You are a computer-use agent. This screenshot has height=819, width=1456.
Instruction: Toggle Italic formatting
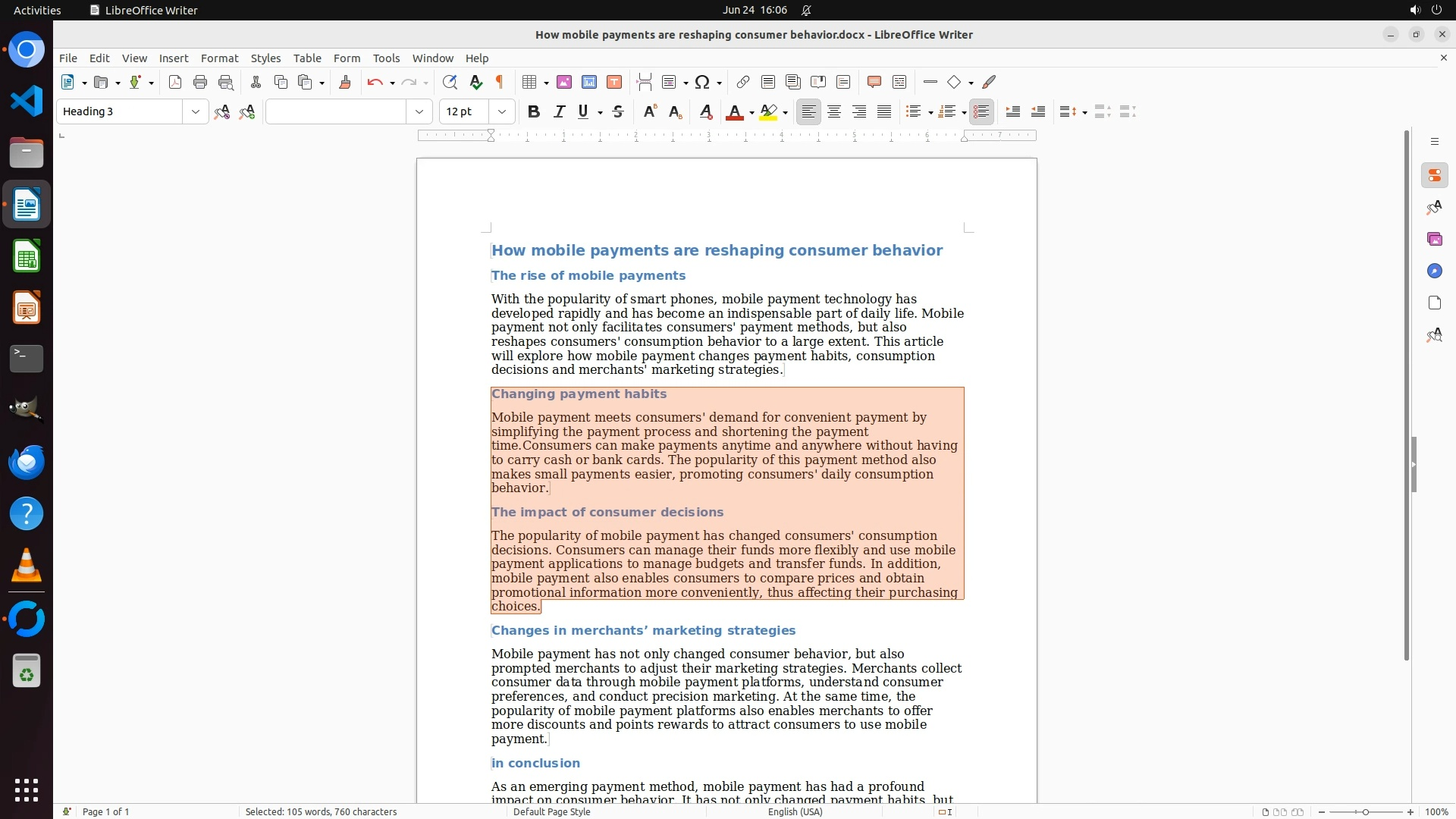(559, 111)
